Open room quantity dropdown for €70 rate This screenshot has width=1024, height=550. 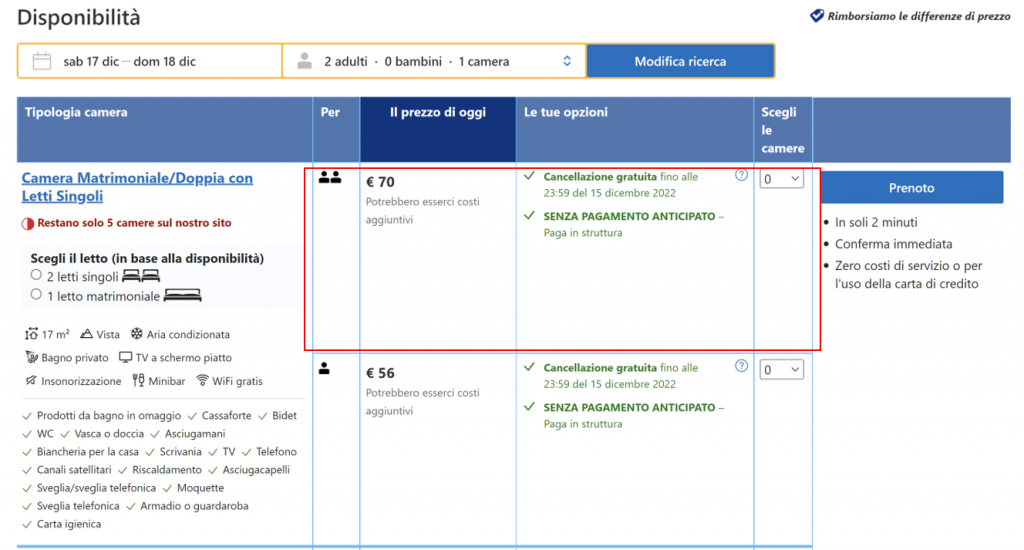click(781, 179)
